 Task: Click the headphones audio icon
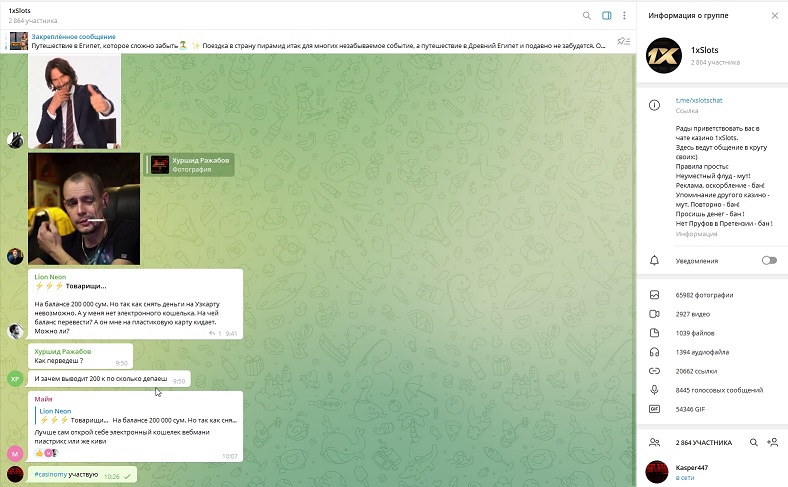(x=654, y=352)
